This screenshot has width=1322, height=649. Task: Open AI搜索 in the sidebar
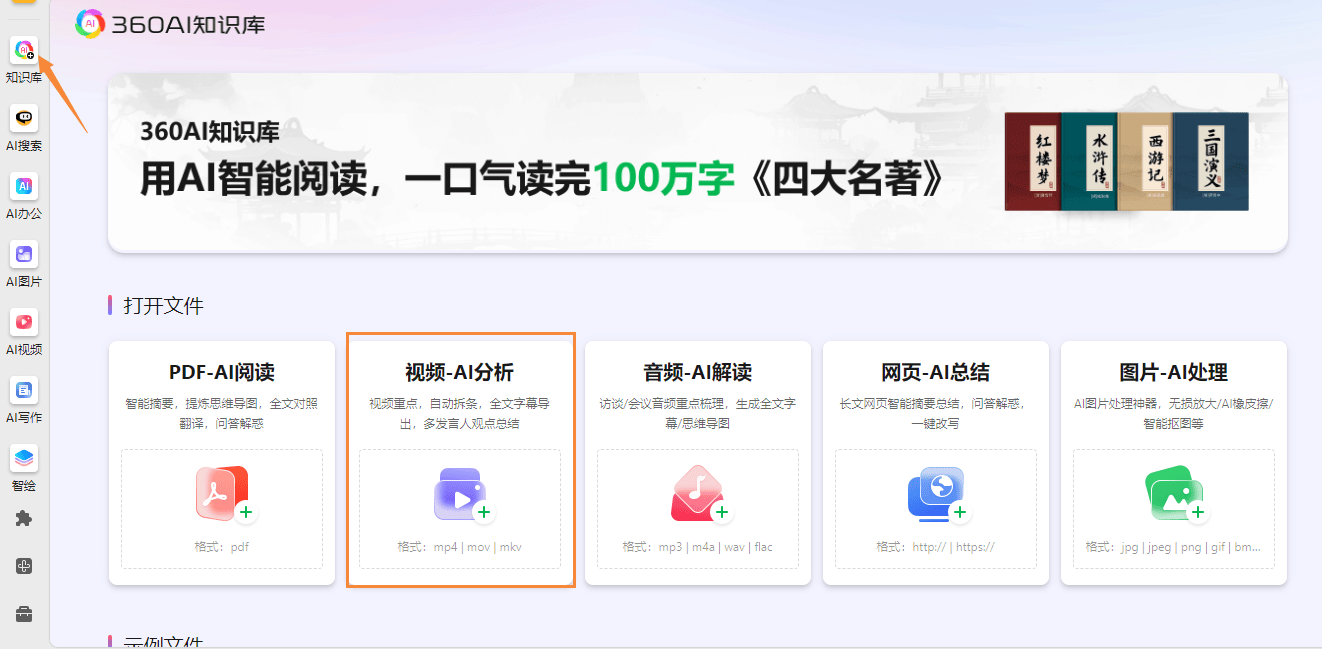point(24,118)
